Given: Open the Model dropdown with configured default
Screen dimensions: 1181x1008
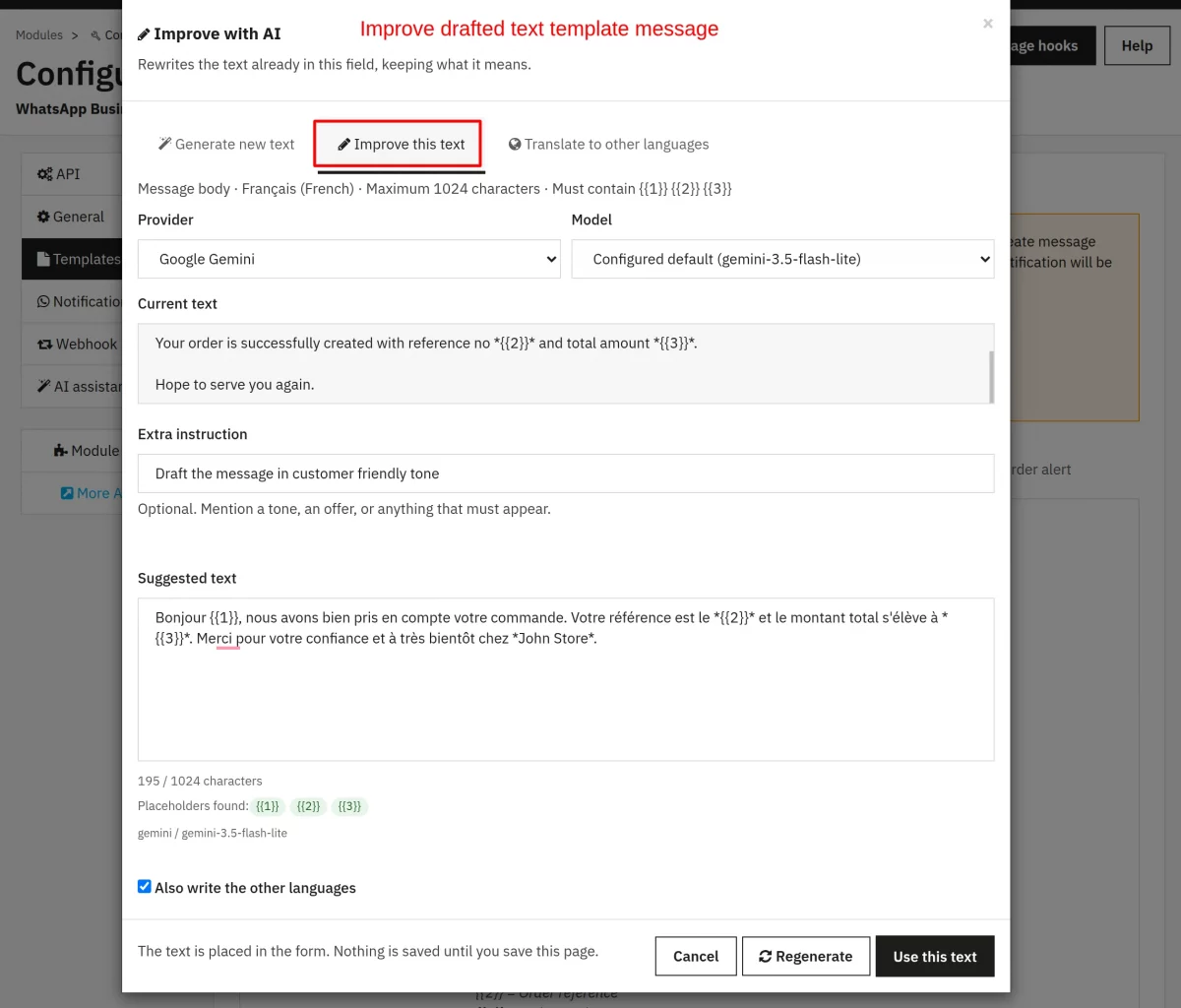Looking at the screenshot, I should click(783, 259).
